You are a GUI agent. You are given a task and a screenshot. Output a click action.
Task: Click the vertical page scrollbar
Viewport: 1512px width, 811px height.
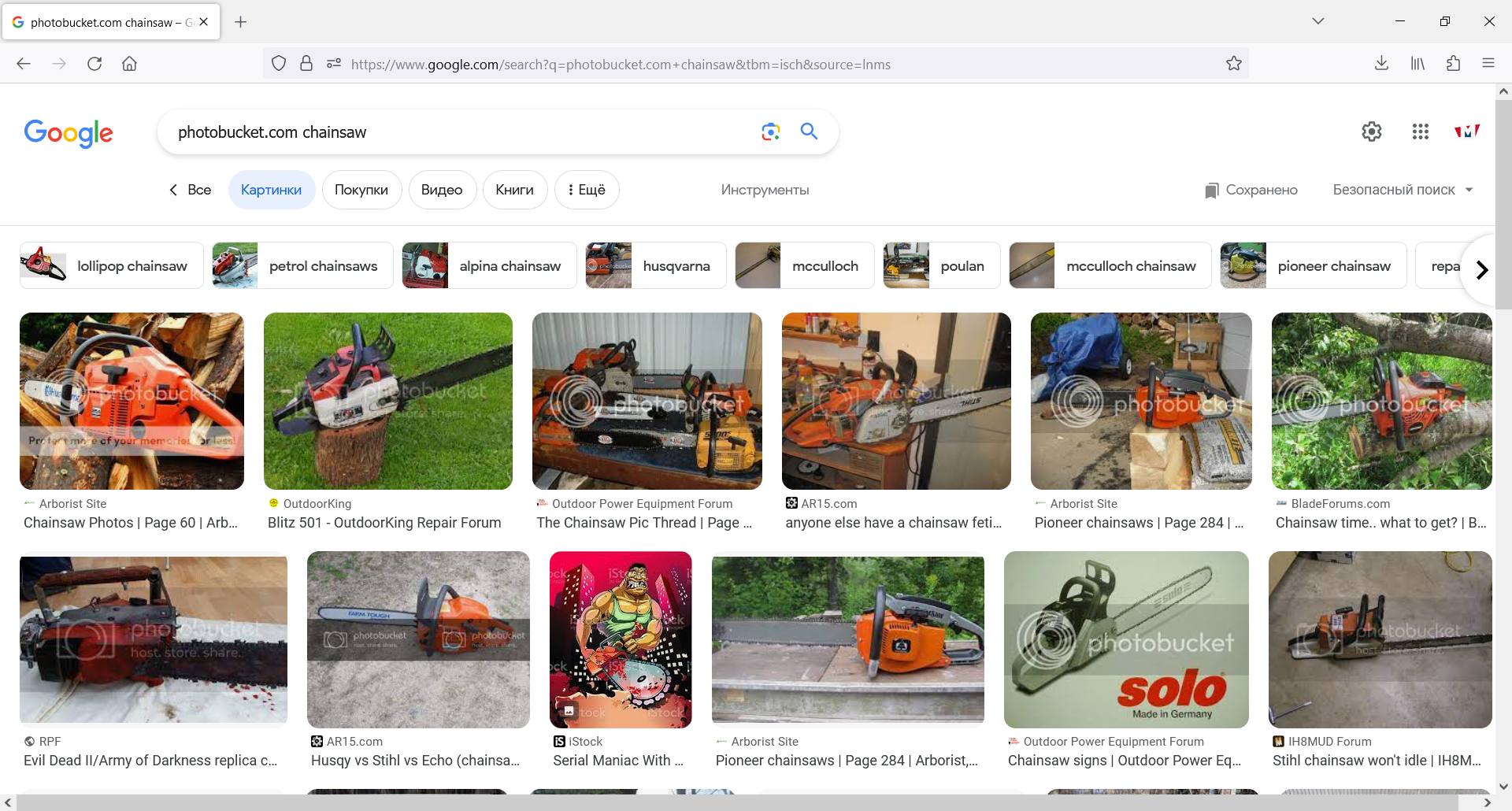pos(1503,205)
